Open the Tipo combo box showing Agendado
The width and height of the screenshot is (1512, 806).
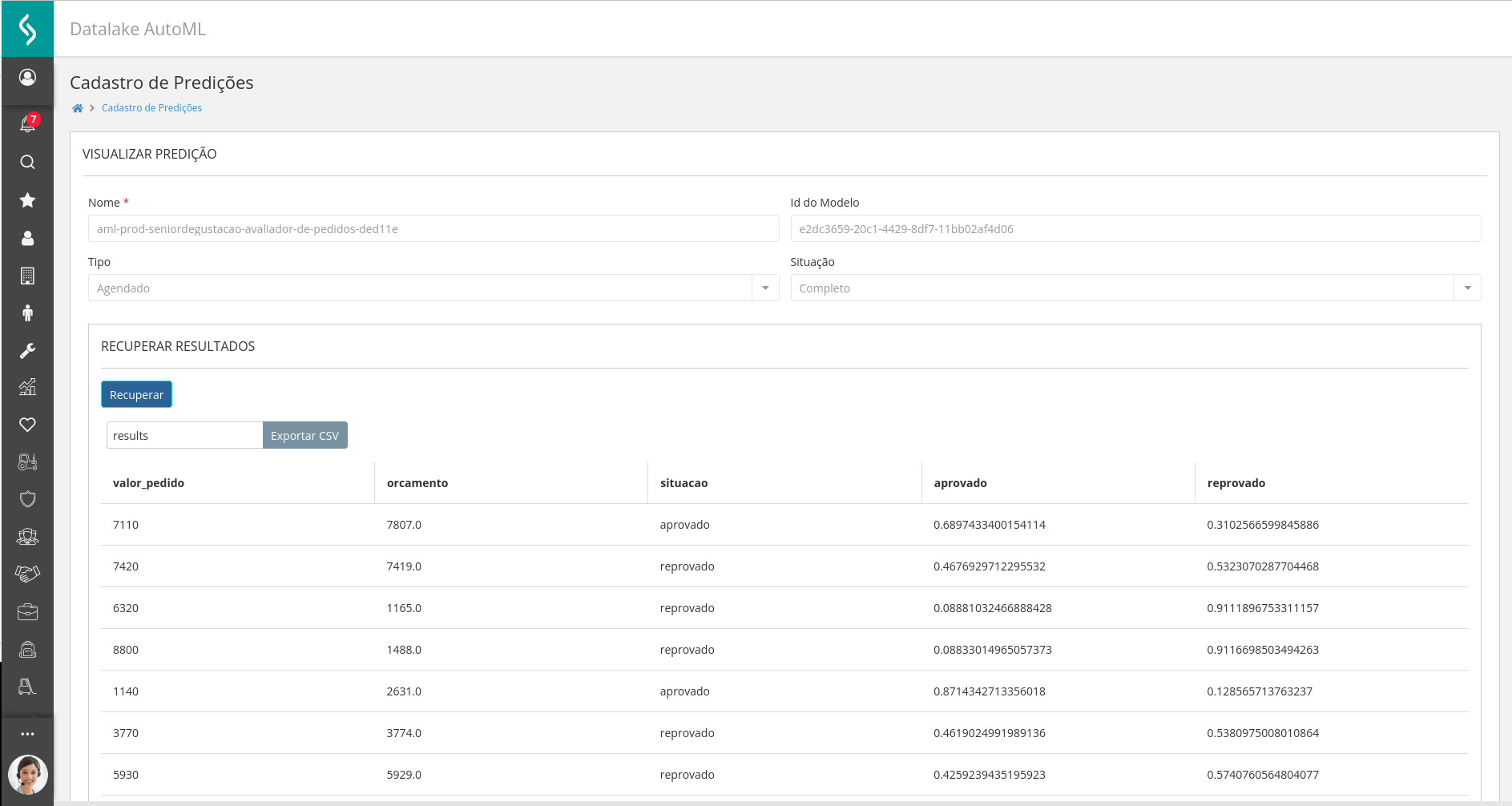[x=433, y=288]
